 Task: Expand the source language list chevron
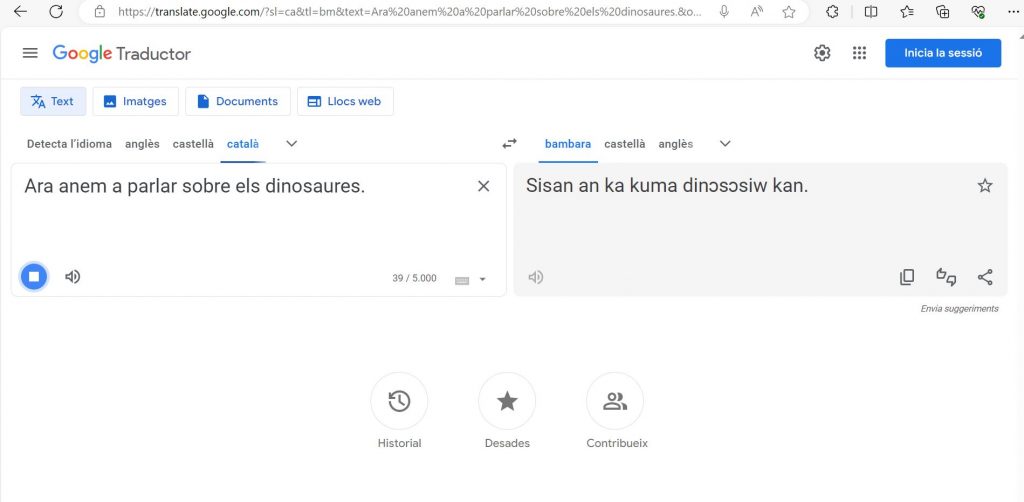coord(292,144)
